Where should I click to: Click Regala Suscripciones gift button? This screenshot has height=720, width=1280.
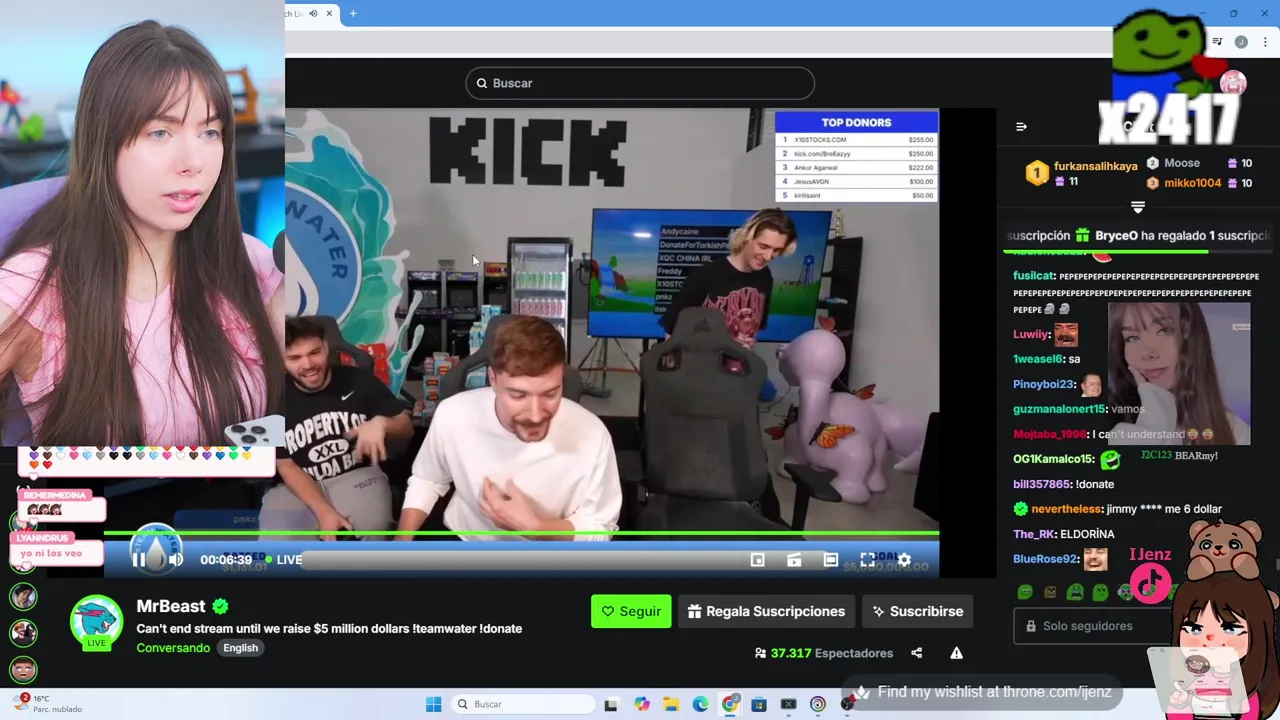pyautogui.click(x=767, y=611)
